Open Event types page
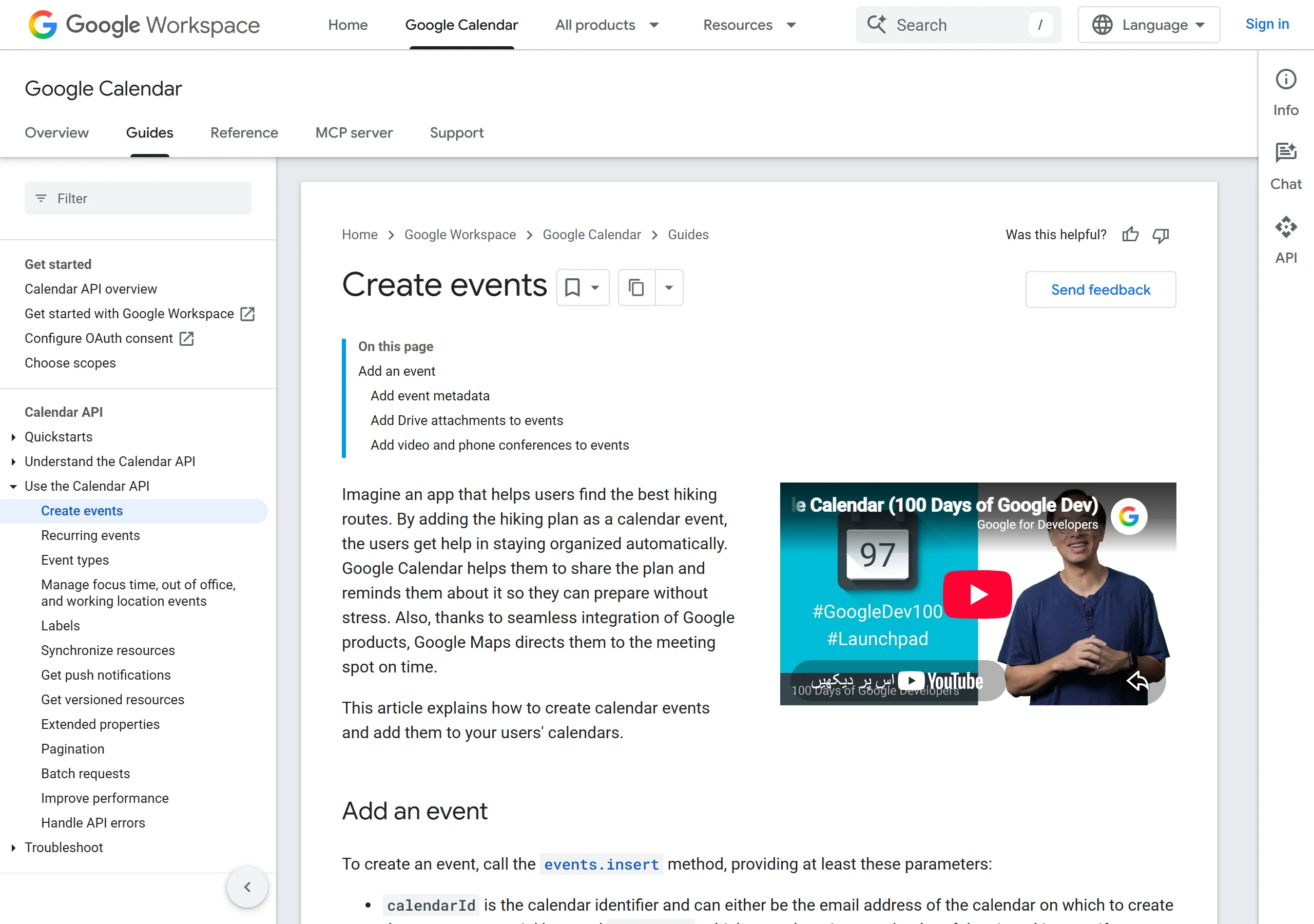 click(x=75, y=560)
